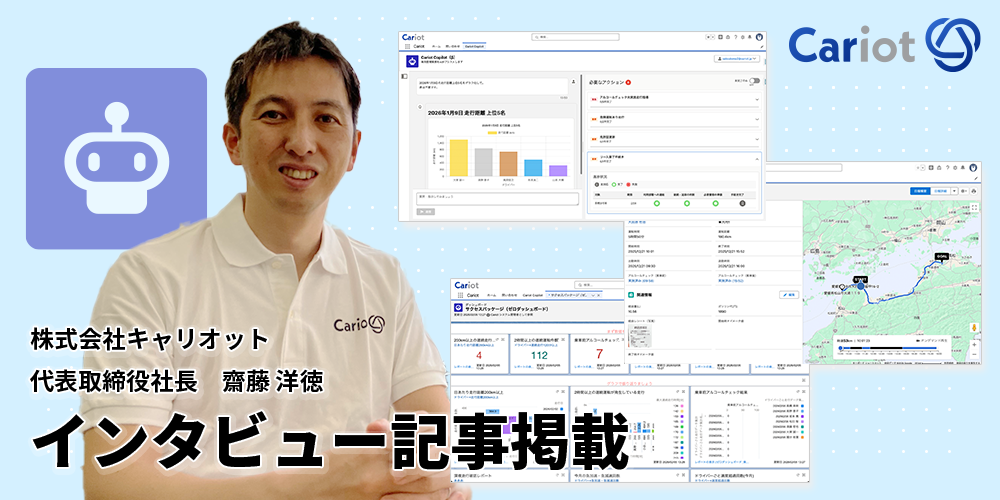Open the left アルコールチェック result link

642,281
